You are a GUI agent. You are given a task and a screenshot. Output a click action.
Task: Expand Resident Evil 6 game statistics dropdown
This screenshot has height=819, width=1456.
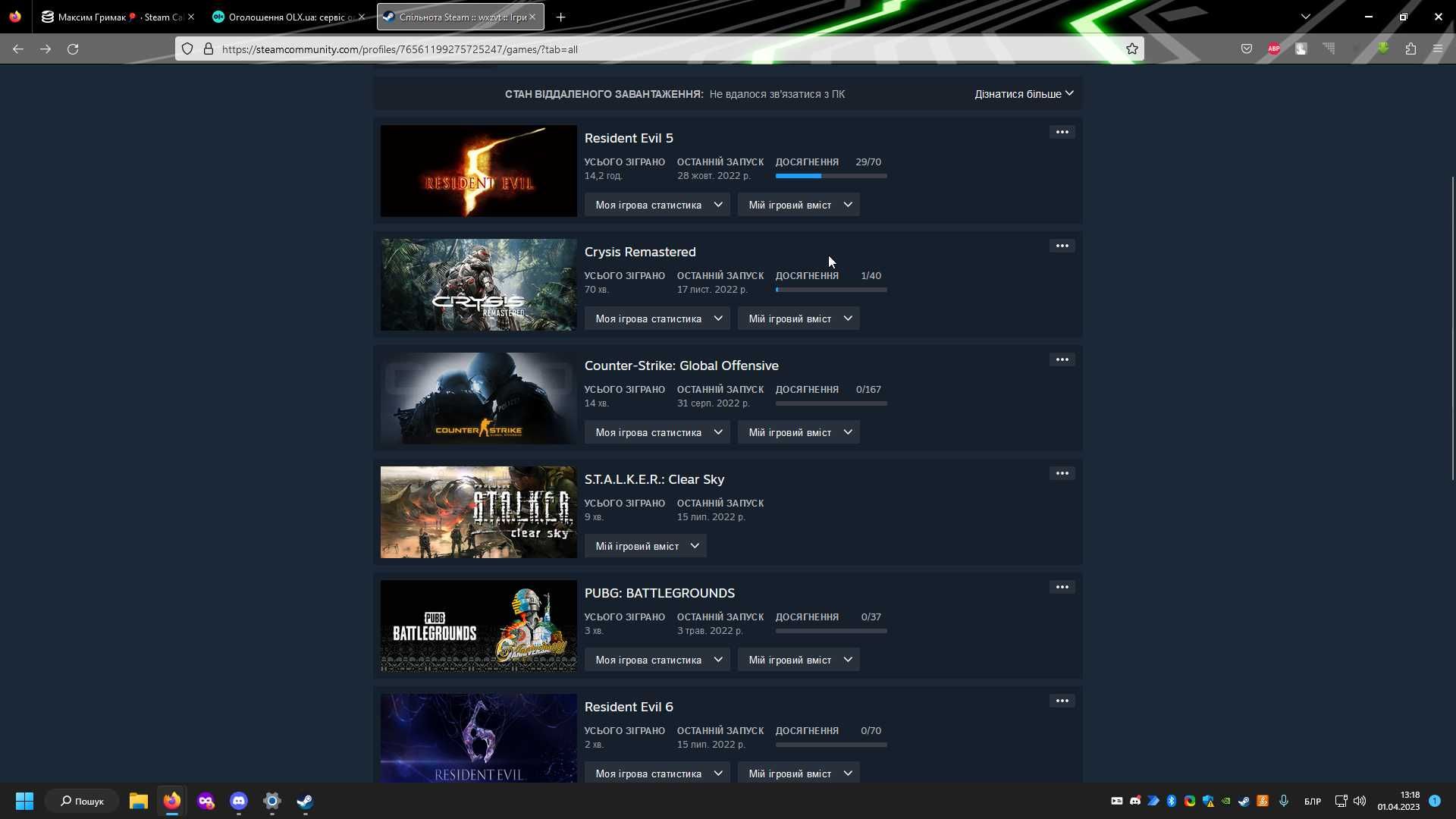(657, 773)
